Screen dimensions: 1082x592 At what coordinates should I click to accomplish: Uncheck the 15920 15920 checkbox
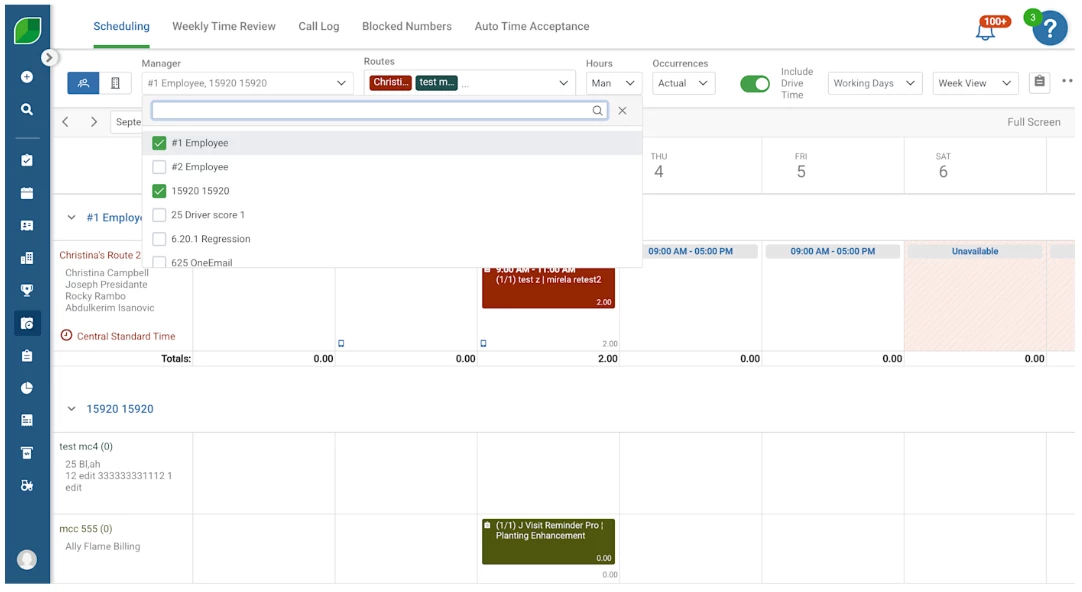[159, 191]
